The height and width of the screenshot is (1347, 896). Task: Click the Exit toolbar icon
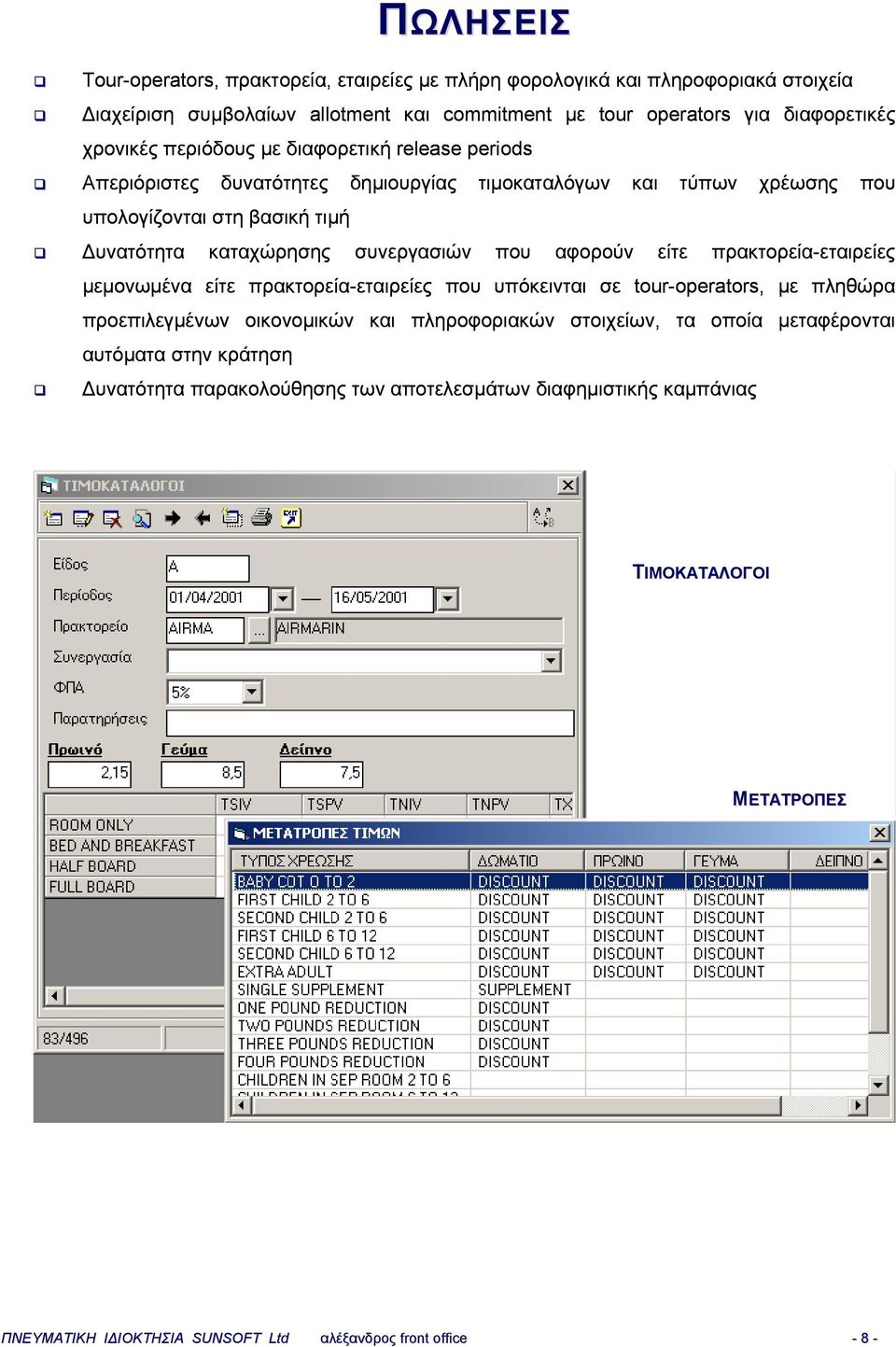[x=291, y=518]
